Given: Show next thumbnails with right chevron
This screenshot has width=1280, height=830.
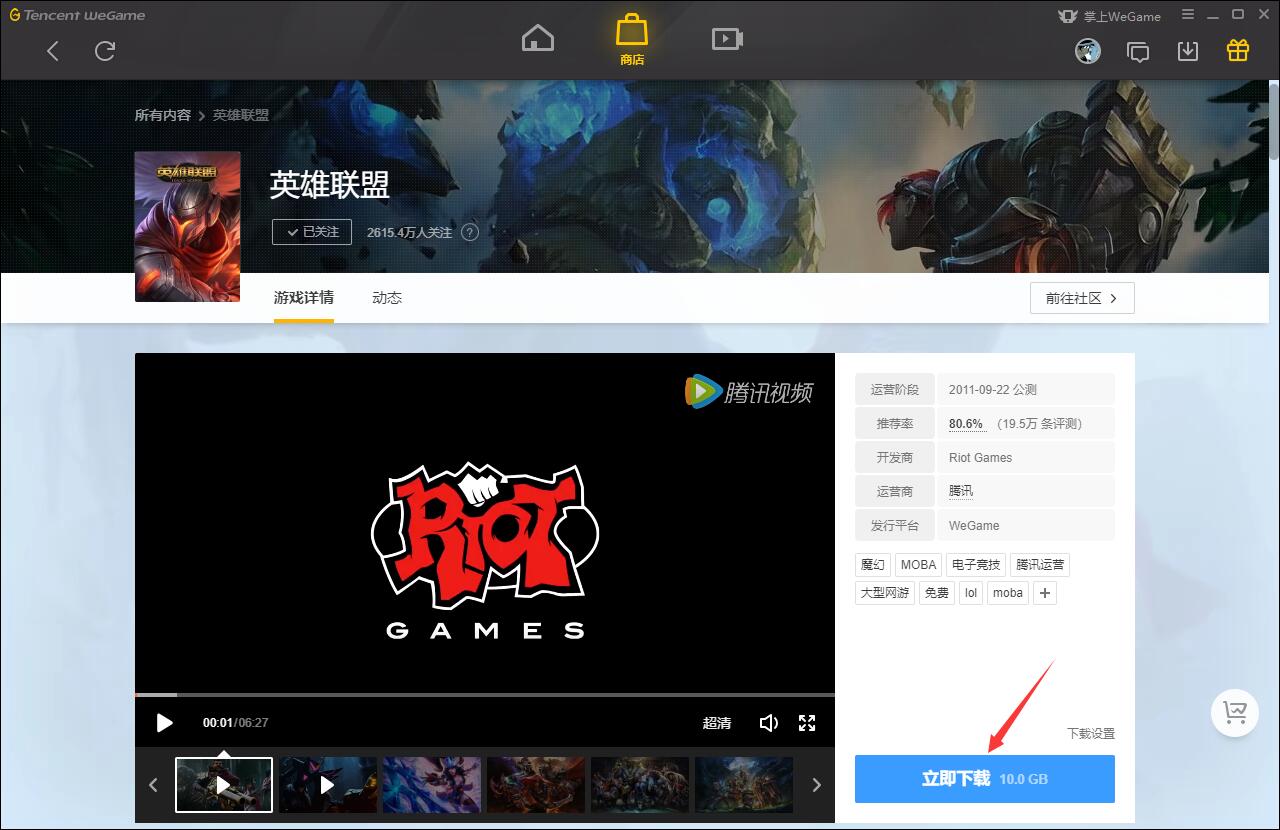Looking at the screenshot, I should point(816,785).
